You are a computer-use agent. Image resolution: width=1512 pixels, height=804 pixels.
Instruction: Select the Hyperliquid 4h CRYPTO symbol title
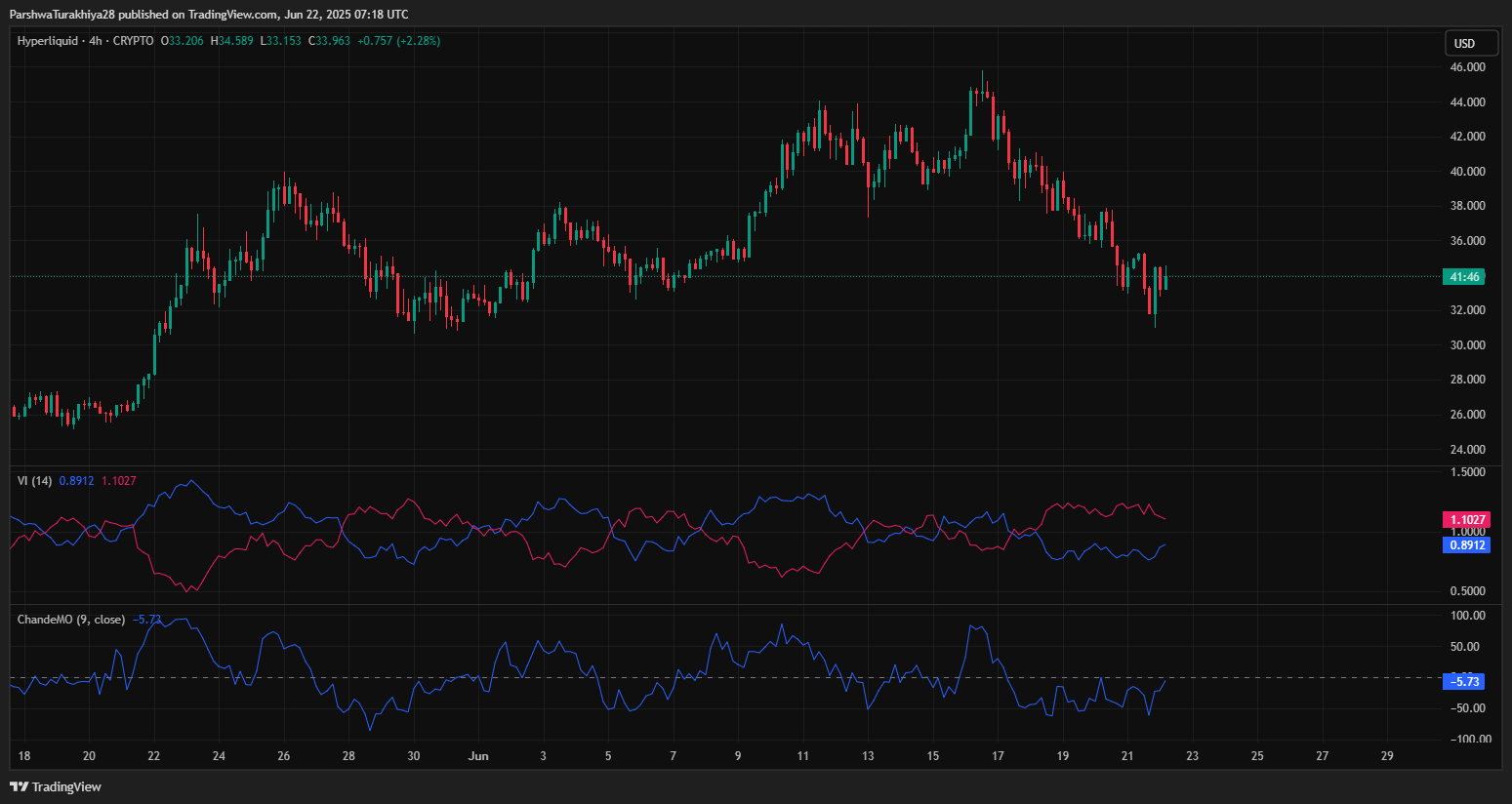tap(85, 41)
